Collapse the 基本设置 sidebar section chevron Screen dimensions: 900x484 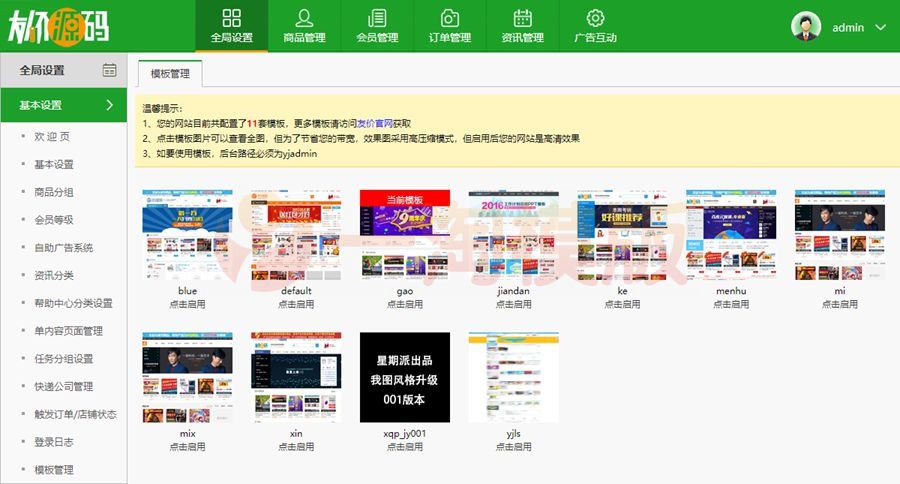tap(110, 105)
